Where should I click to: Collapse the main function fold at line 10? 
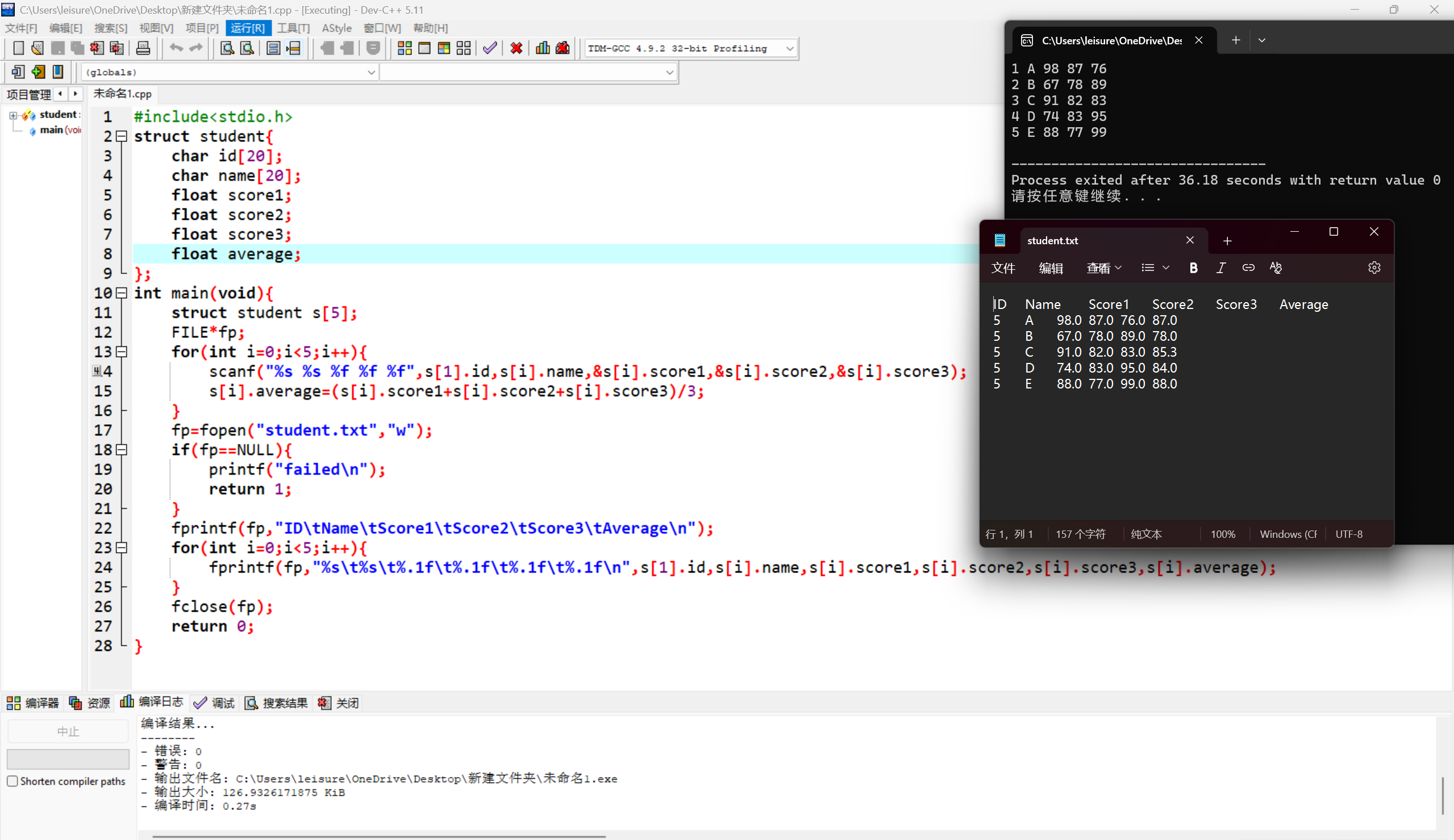click(x=122, y=293)
